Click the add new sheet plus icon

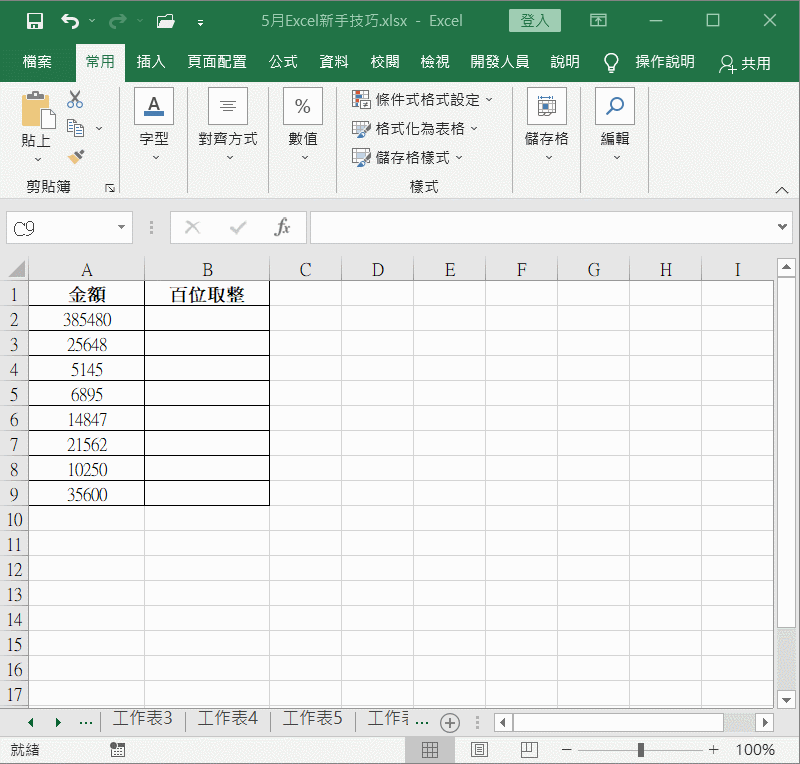coord(450,722)
